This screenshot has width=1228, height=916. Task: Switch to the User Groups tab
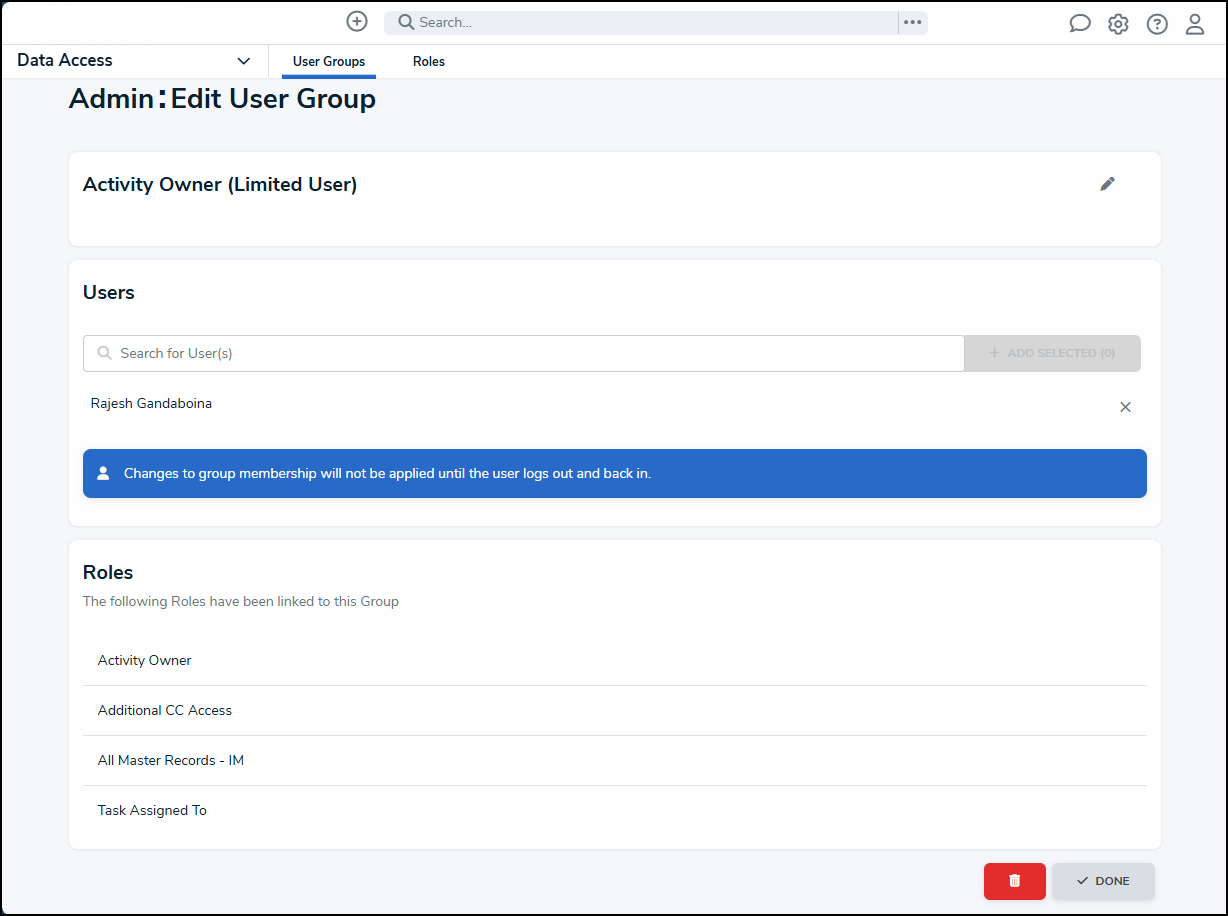[x=329, y=62]
